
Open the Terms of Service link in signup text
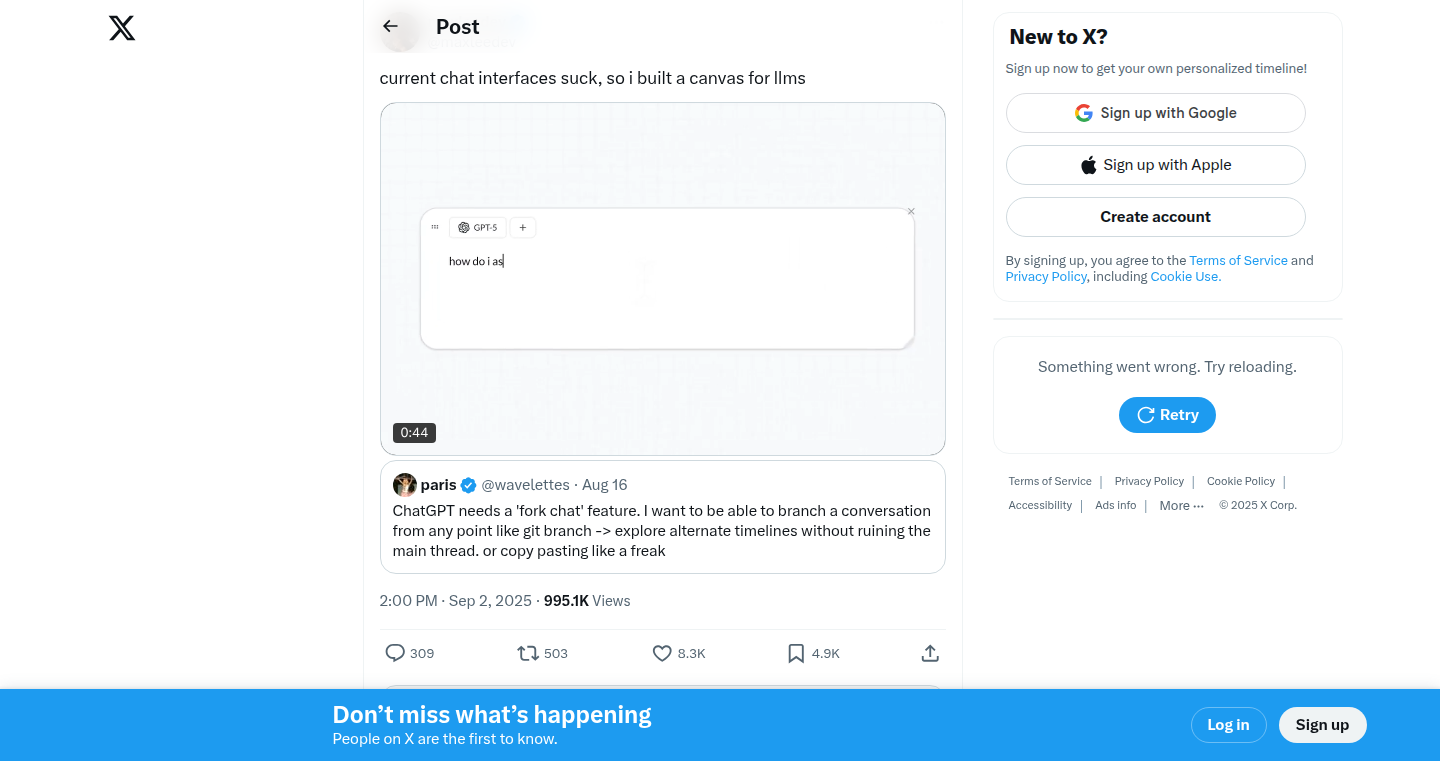(x=1238, y=260)
